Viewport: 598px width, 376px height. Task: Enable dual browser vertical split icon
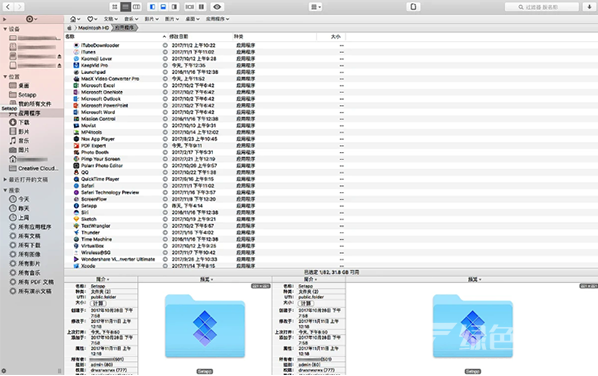[x=201, y=6]
